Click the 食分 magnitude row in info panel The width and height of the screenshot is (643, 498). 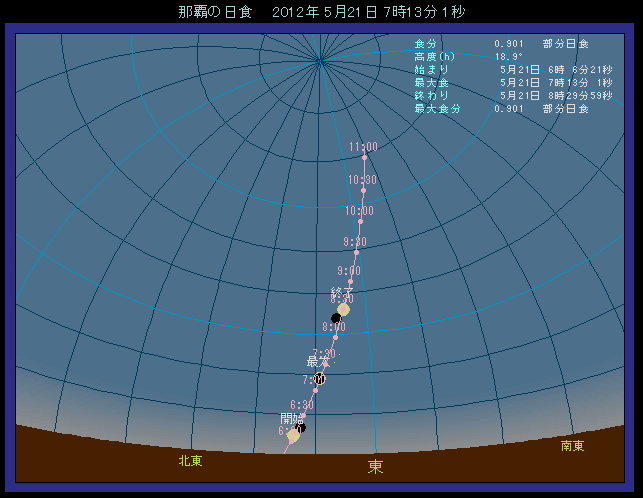click(502, 44)
